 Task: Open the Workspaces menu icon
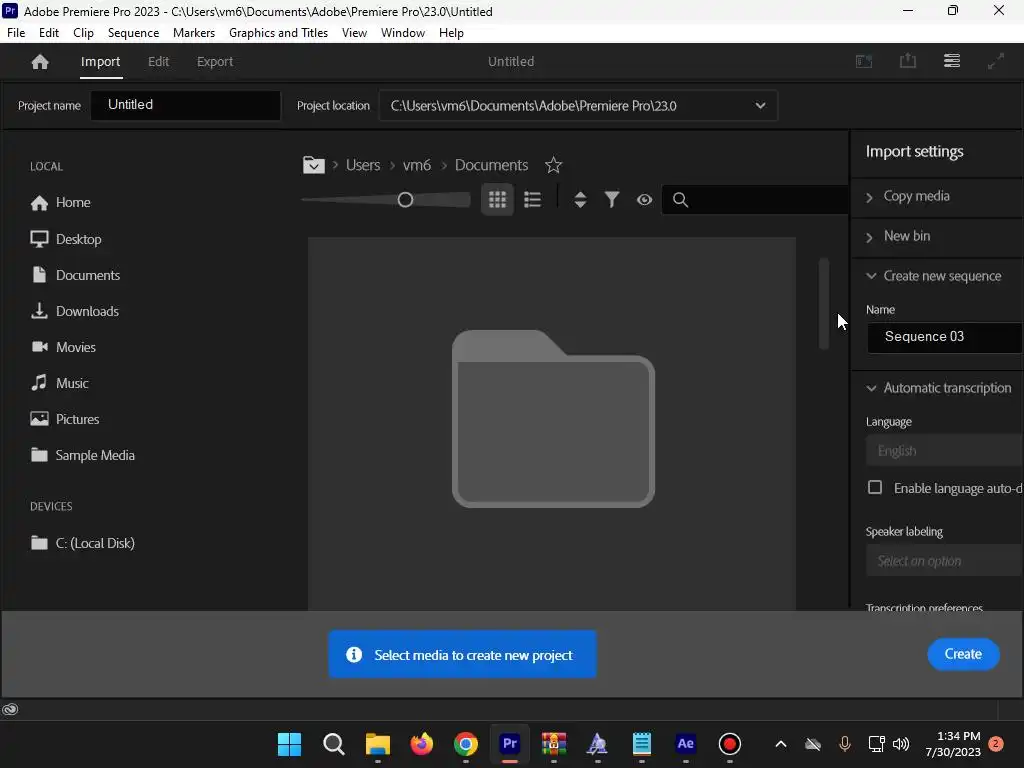point(952,61)
